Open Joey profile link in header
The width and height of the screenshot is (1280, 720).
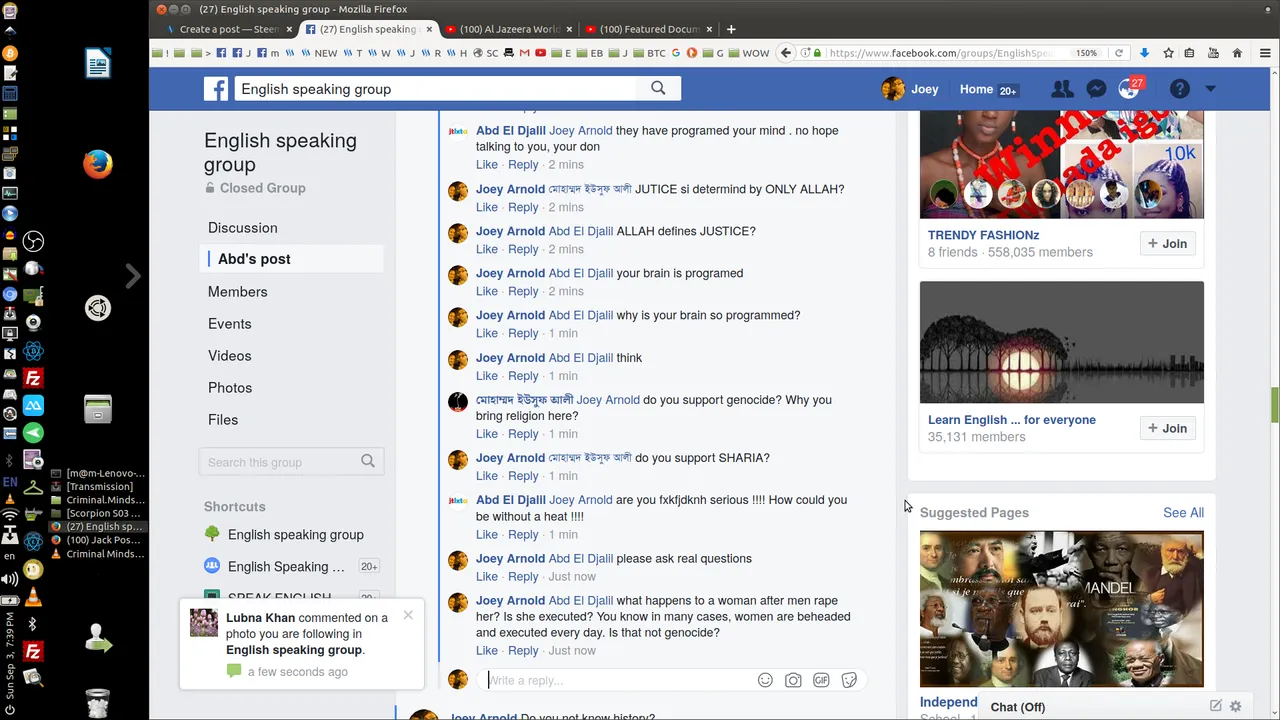[x=910, y=89]
